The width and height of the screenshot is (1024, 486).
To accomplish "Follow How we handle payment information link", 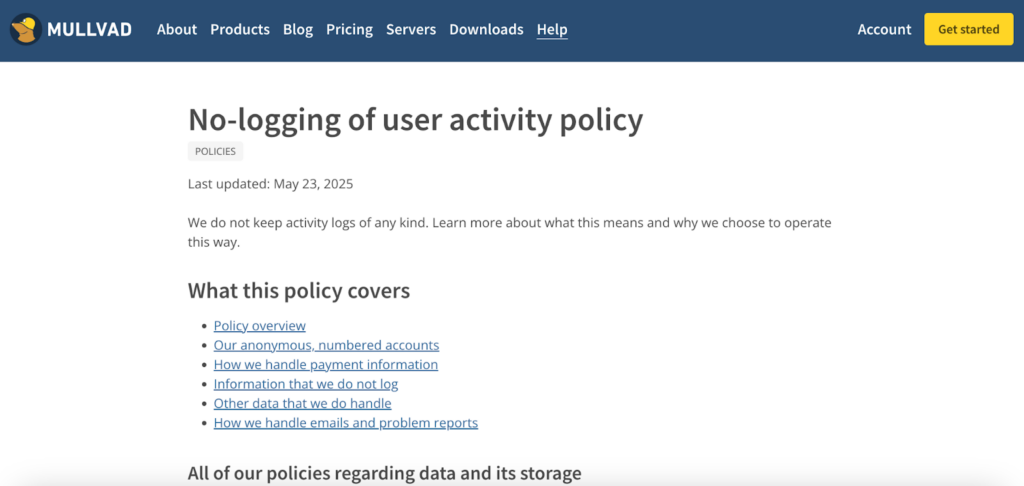I will [326, 364].
